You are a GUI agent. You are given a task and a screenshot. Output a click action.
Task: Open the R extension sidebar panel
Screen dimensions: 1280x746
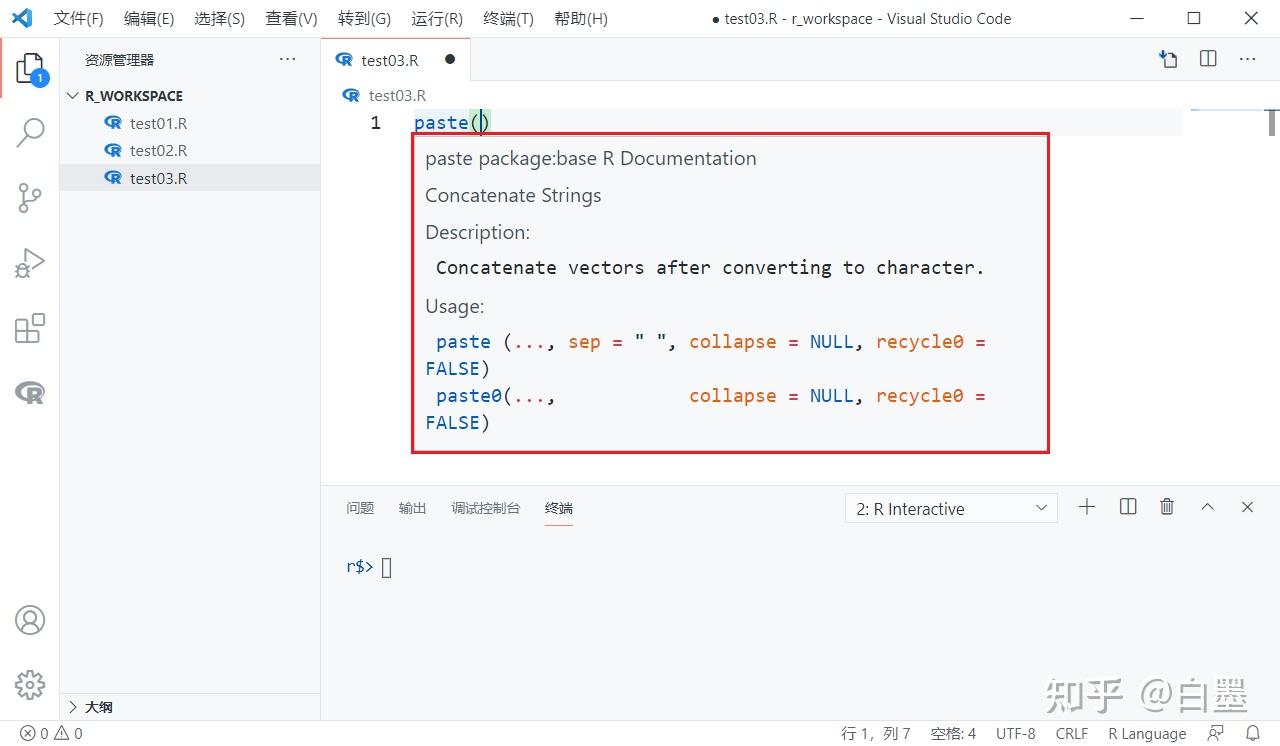pyautogui.click(x=30, y=393)
